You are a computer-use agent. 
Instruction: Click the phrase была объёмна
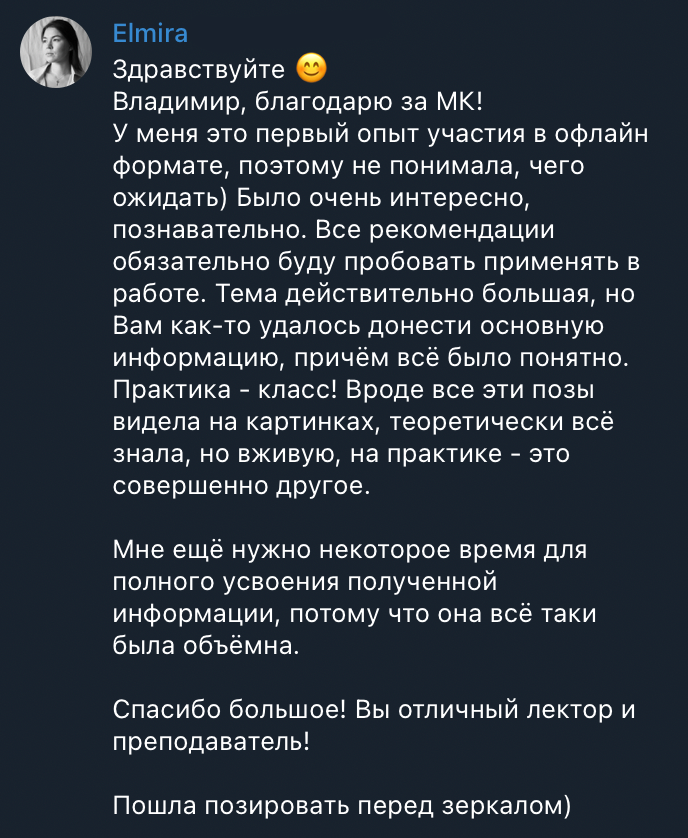pyautogui.click(x=205, y=645)
